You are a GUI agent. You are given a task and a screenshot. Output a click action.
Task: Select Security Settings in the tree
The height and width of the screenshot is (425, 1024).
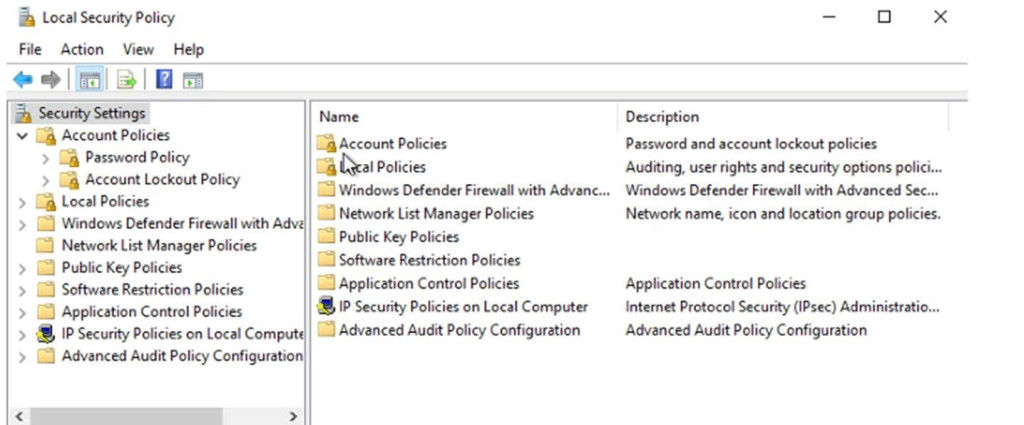pyautogui.click(x=91, y=114)
